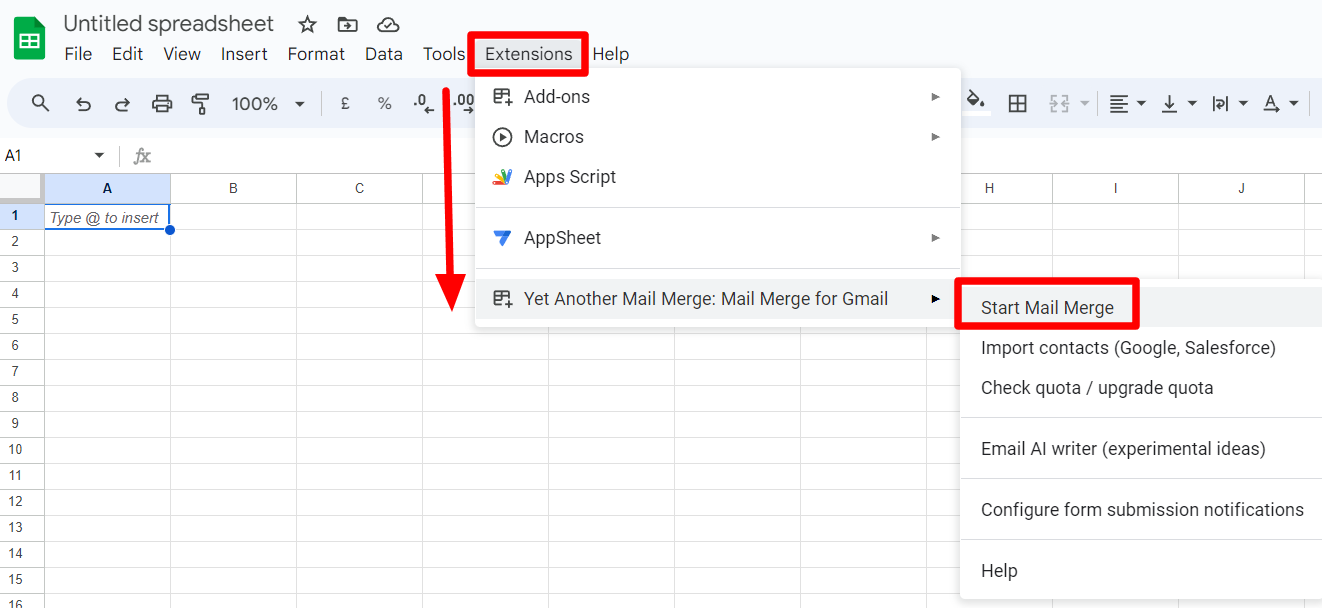This screenshot has width=1322, height=608.
Task: Expand the merge cells dropdown arrow
Action: click(x=1084, y=103)
